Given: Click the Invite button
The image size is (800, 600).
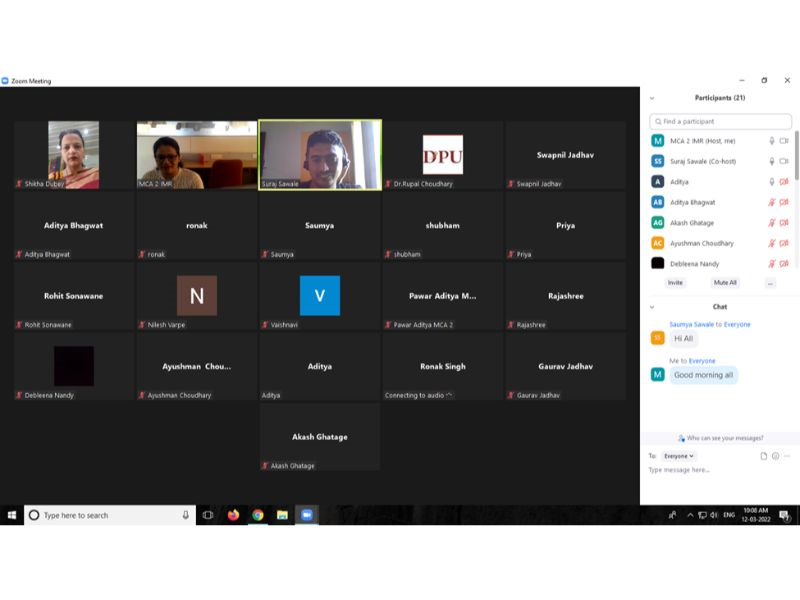Looking at the screenshot, I should click(x=675, y=283).
